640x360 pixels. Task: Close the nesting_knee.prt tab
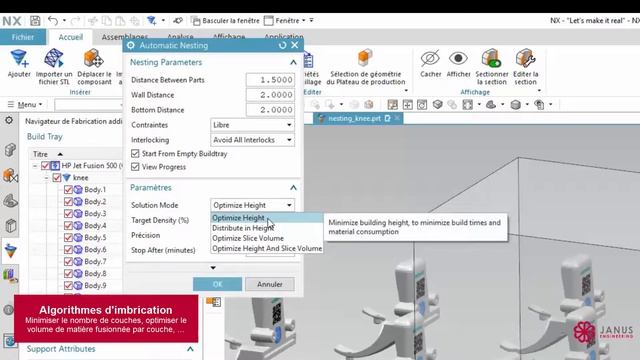click(x=397, y=118)
